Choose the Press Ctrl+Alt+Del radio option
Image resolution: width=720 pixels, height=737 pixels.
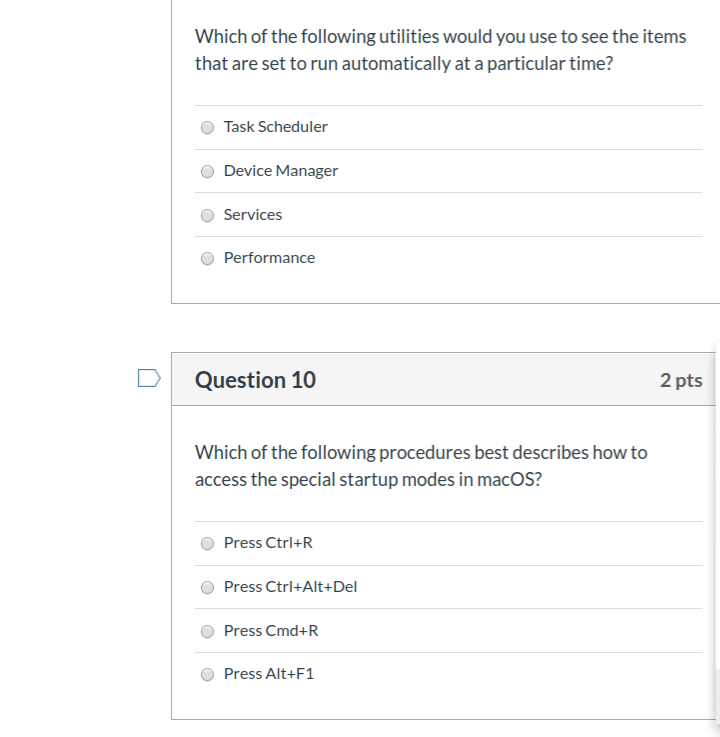coord(207,588)
